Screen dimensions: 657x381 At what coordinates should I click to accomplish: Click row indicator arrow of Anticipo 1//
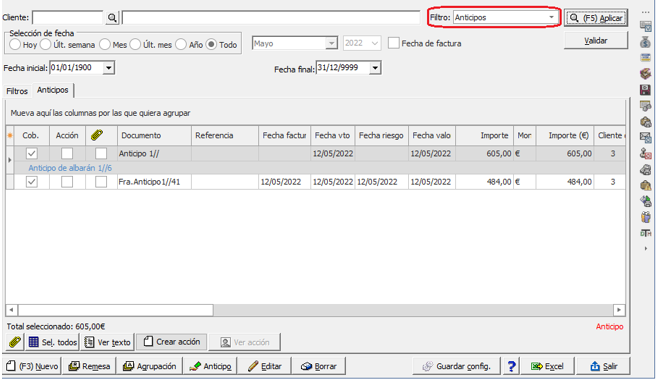pos(9,160)
